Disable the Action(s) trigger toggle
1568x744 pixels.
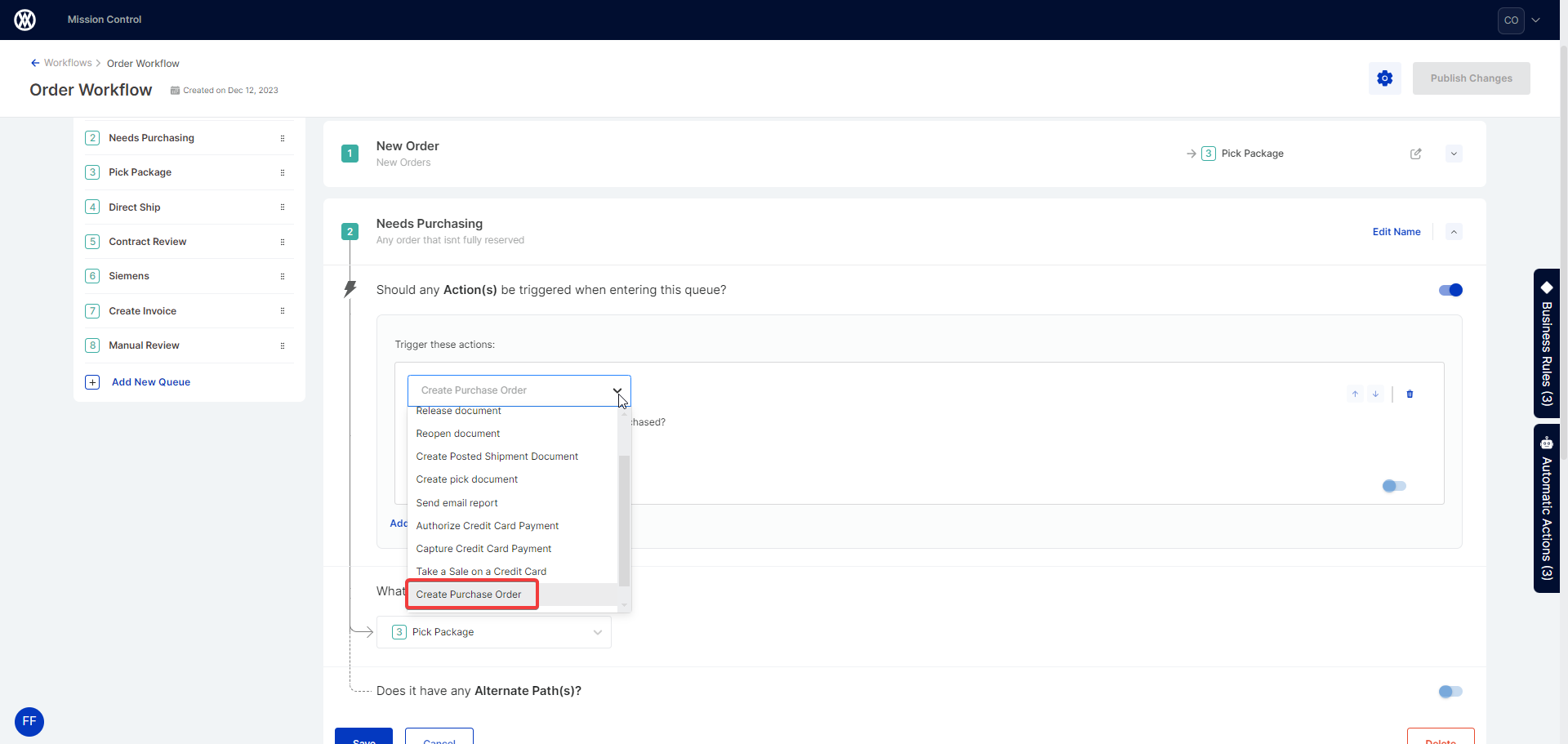click(x=1450, y=290)
